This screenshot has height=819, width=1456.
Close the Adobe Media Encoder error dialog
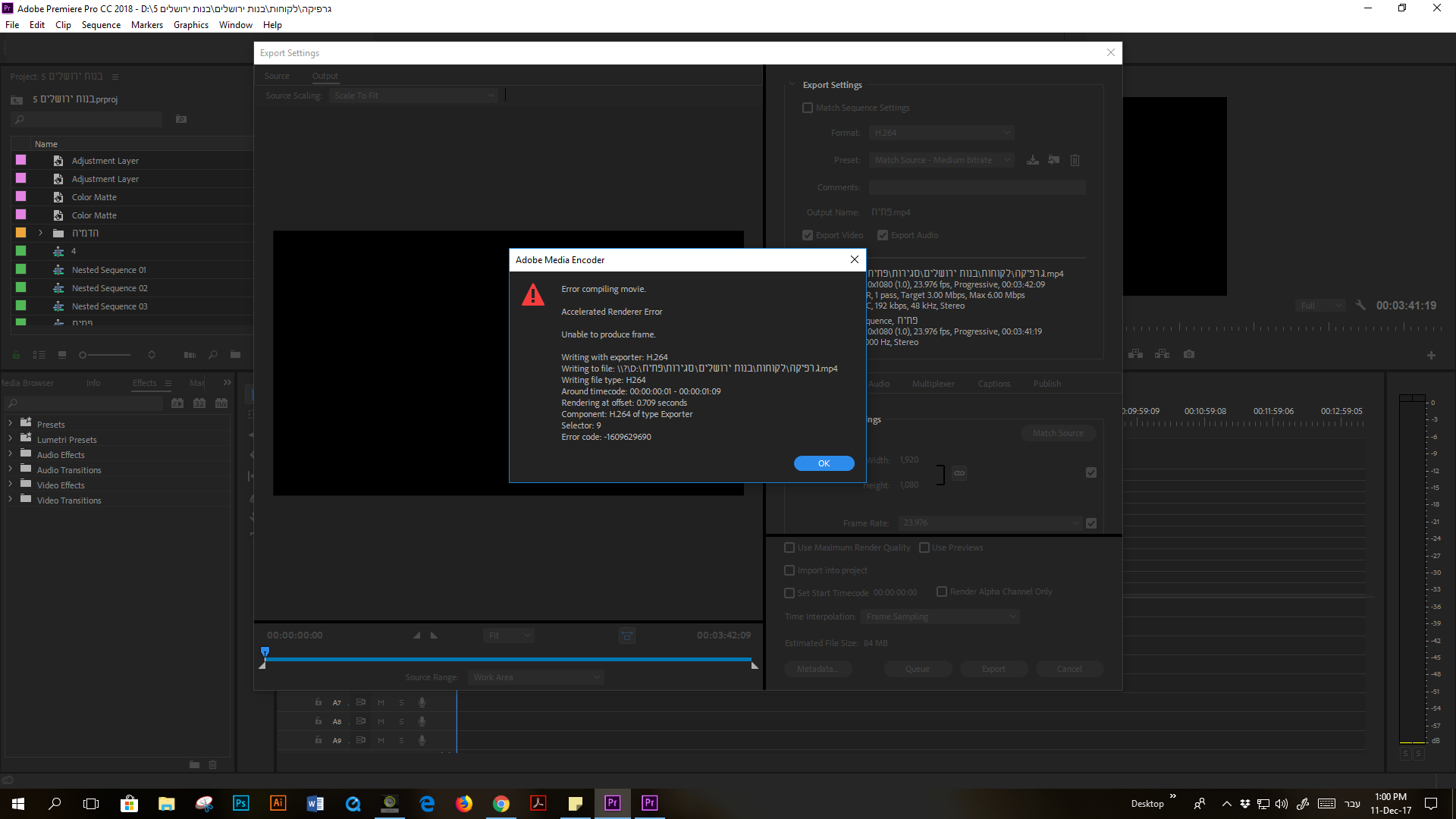point(855,259)
